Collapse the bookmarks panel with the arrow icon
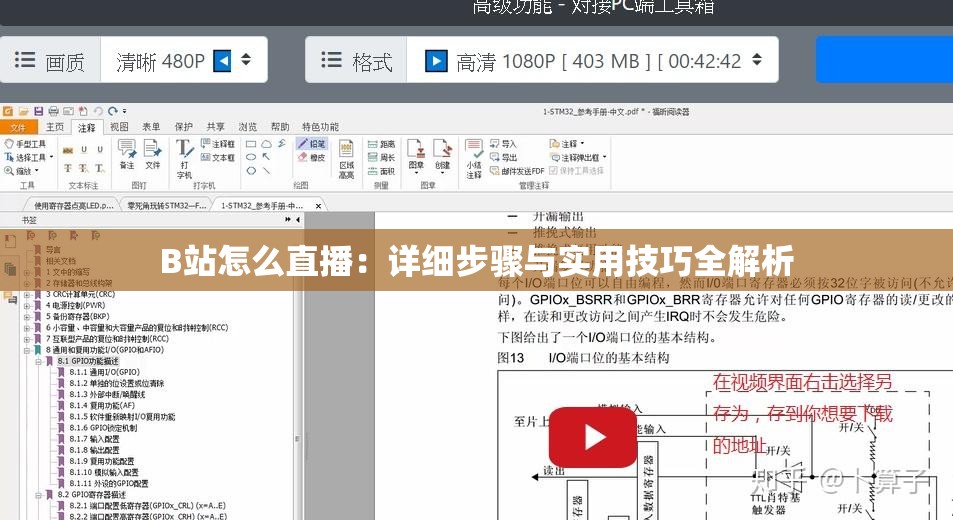Screen dimensions: 953x520 coord(298,220)
